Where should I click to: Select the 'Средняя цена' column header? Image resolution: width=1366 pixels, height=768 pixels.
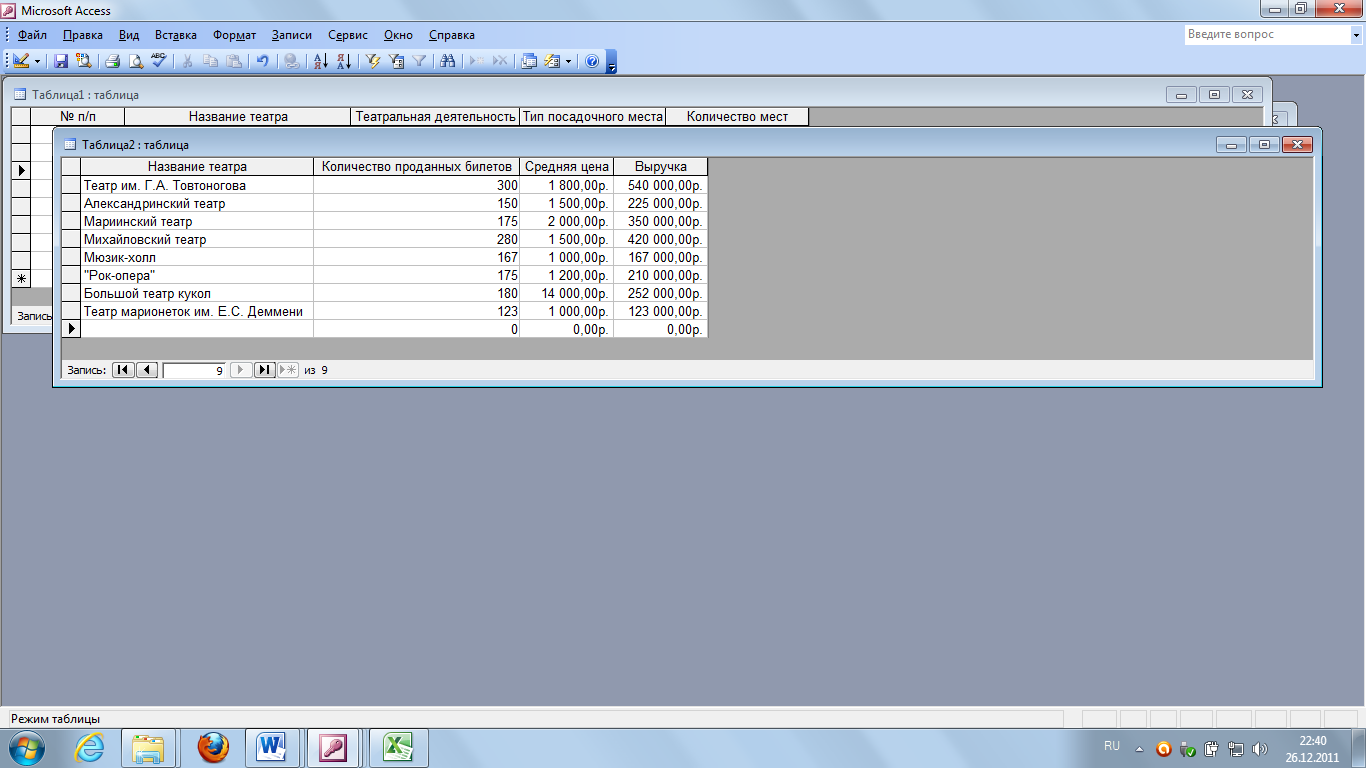(x=567, y=167)
